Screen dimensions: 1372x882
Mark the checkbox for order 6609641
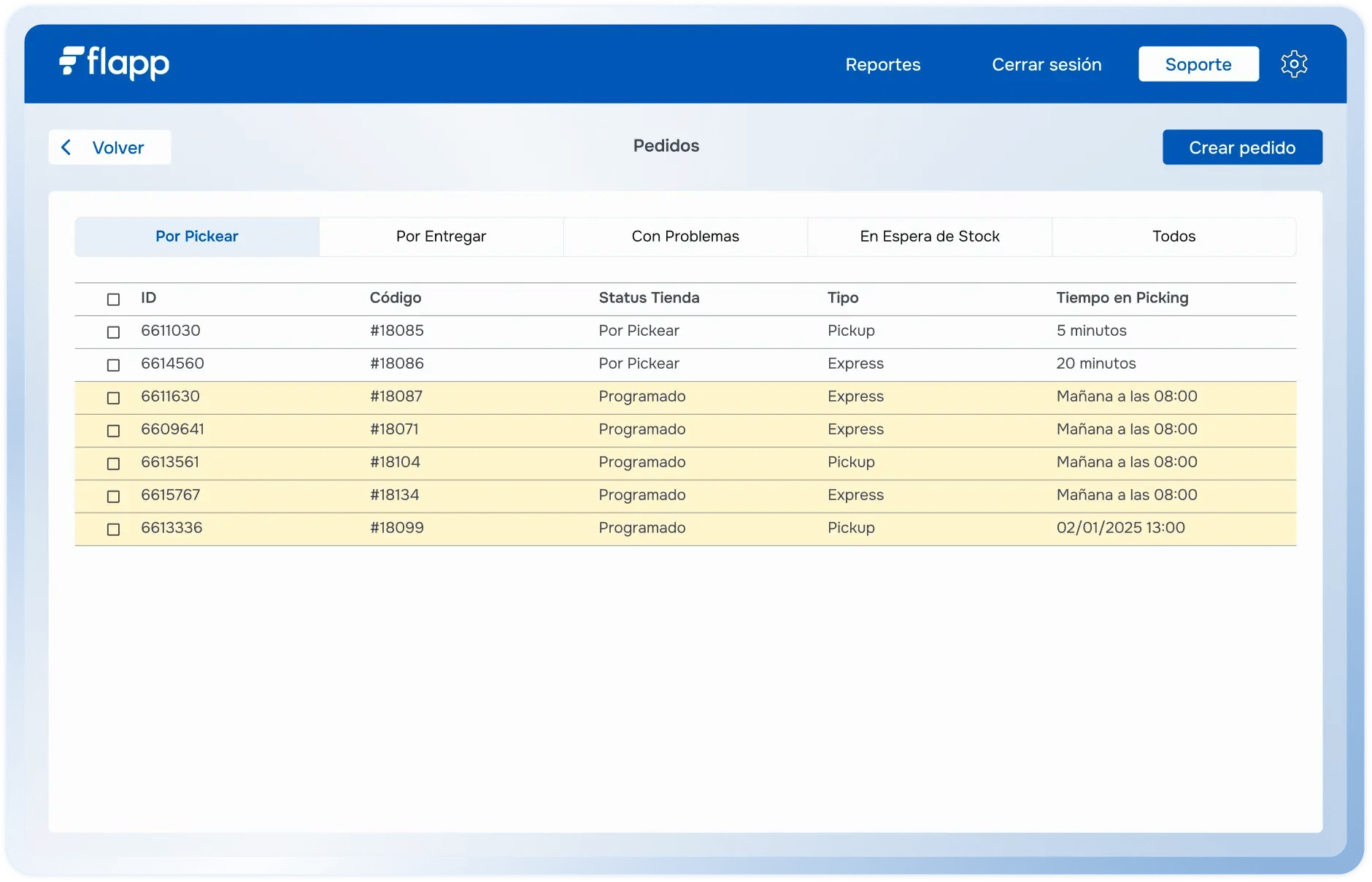[113, 431]
